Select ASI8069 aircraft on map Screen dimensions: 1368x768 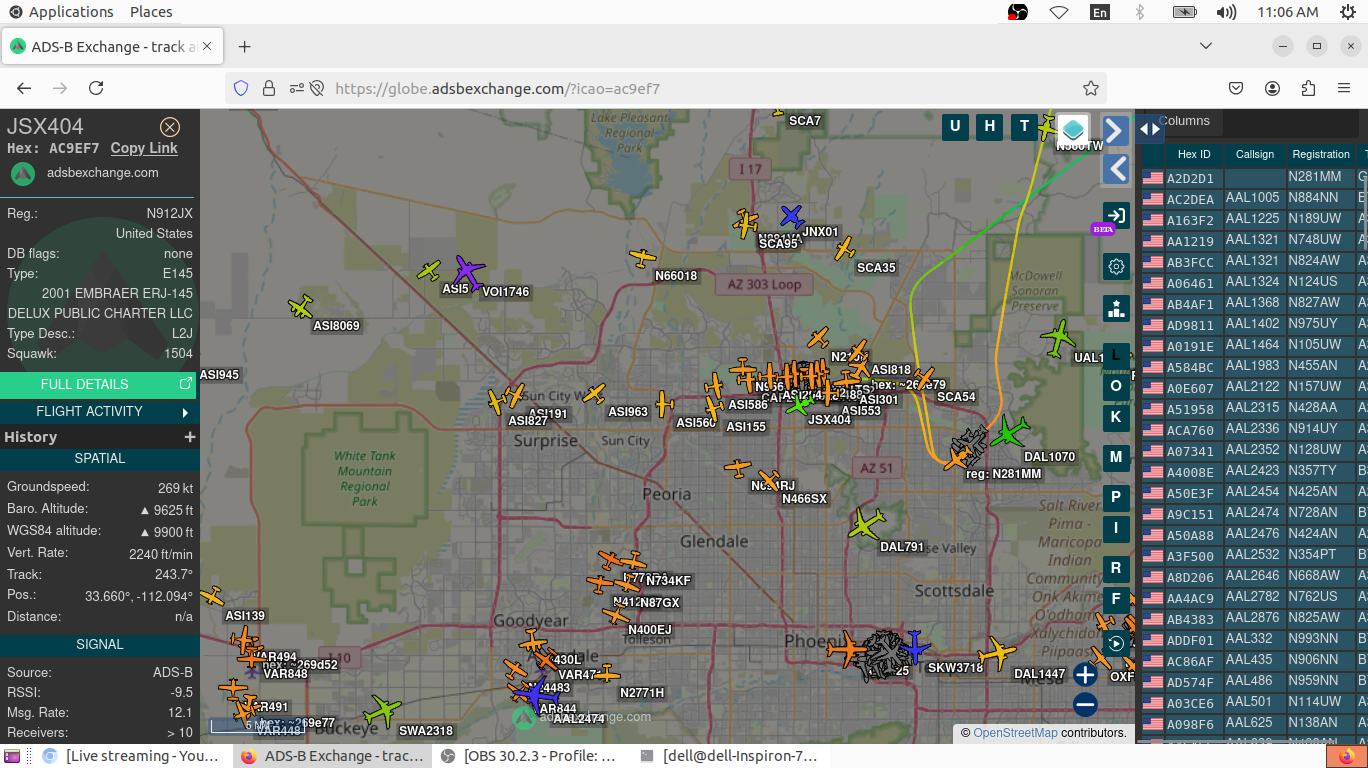(300, 306)
